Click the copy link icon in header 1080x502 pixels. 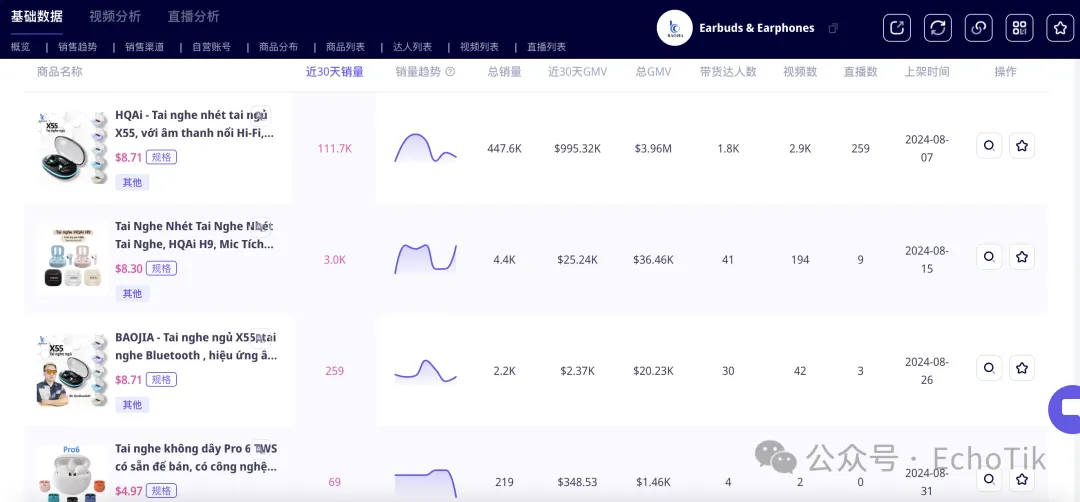coord(979,27)
